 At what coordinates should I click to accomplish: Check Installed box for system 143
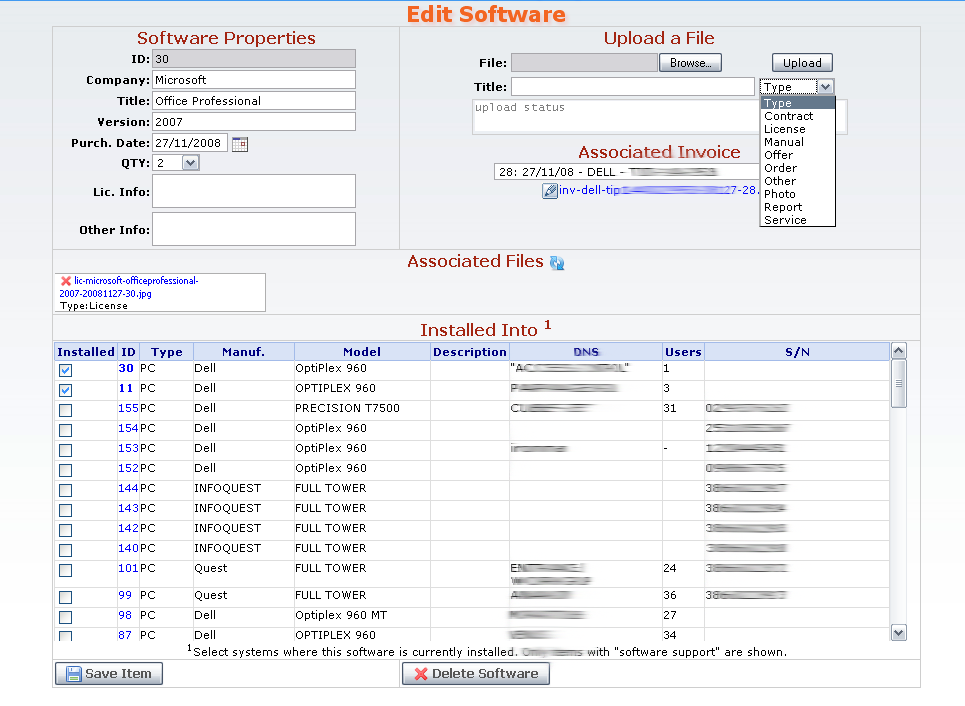tap(66, 510)
